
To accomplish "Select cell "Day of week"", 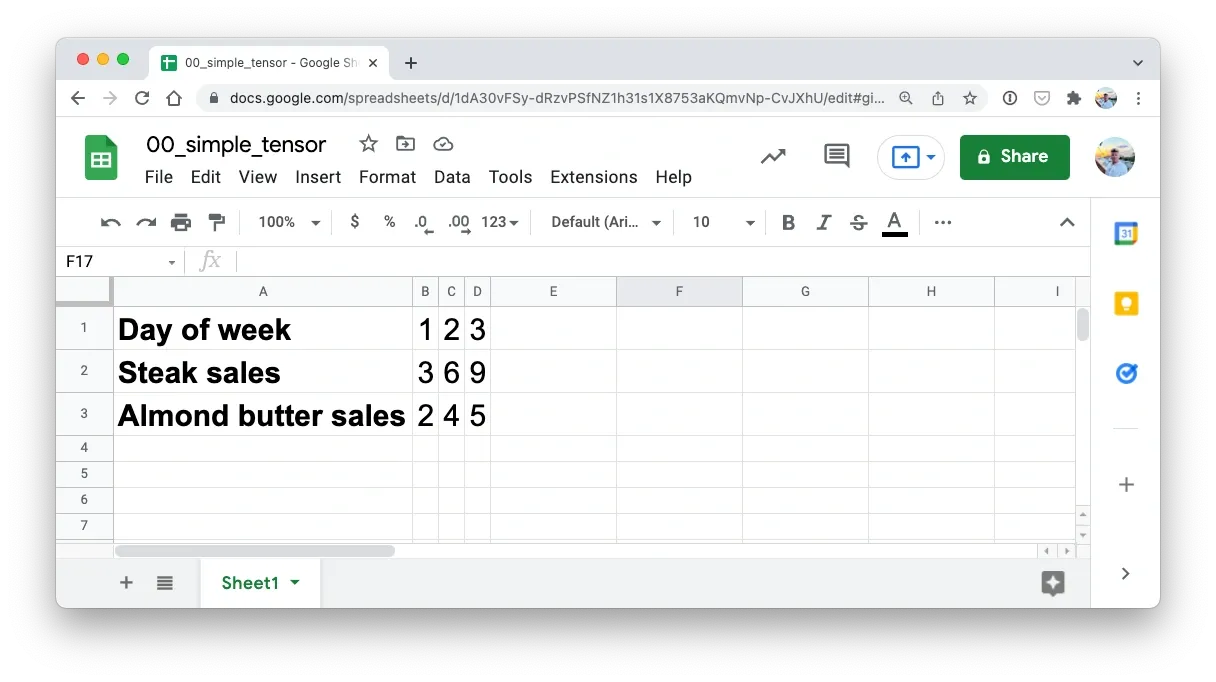I will [263, 328].
